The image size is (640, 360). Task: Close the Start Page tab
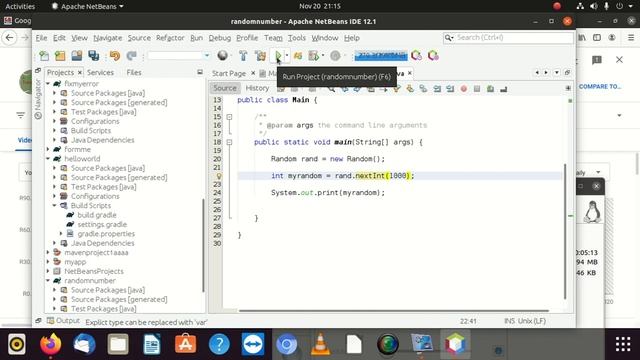click(x=253, y=73)
